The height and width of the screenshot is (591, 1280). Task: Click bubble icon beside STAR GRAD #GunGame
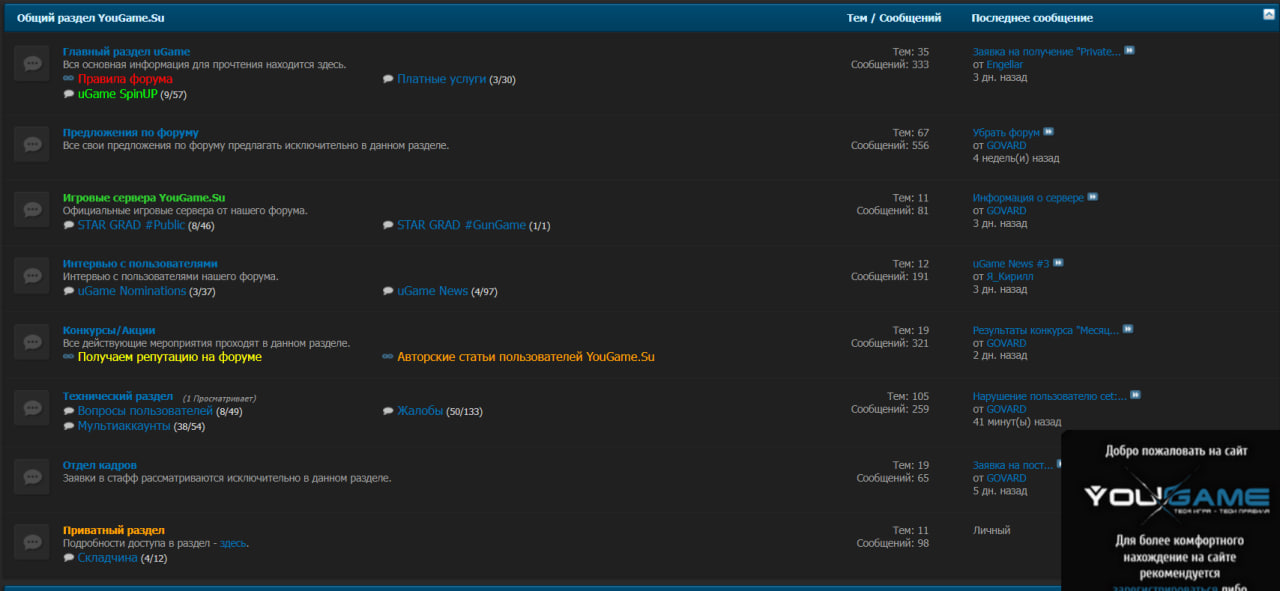click(x=388, y=225)
